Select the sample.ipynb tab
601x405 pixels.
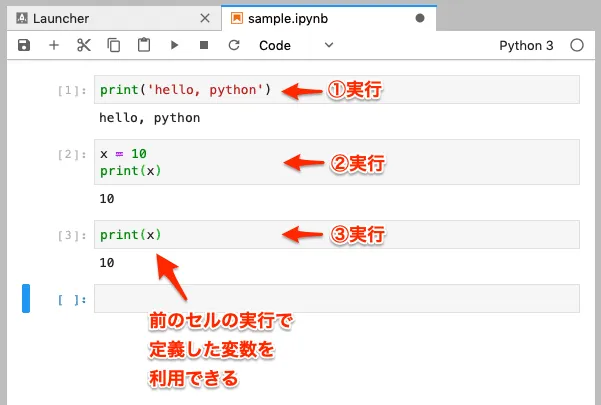click(329, 18)
